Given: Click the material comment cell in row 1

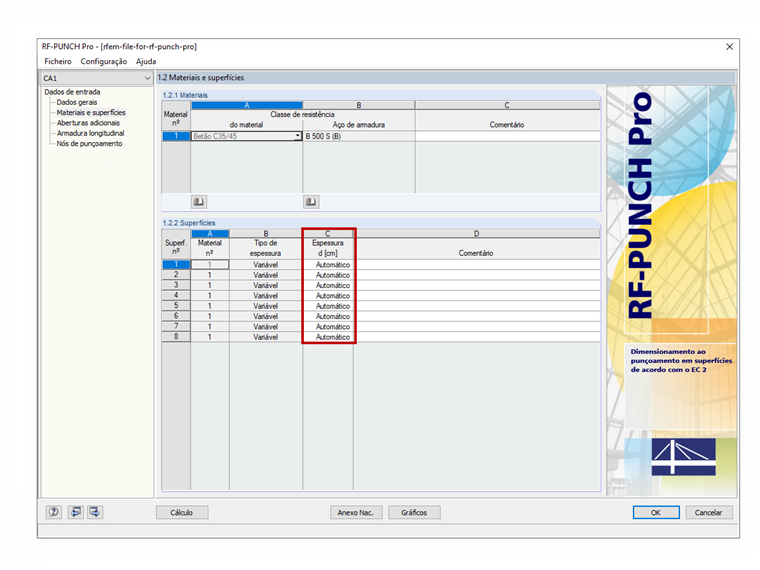Looking at the screenshot, I should (507, 136).
